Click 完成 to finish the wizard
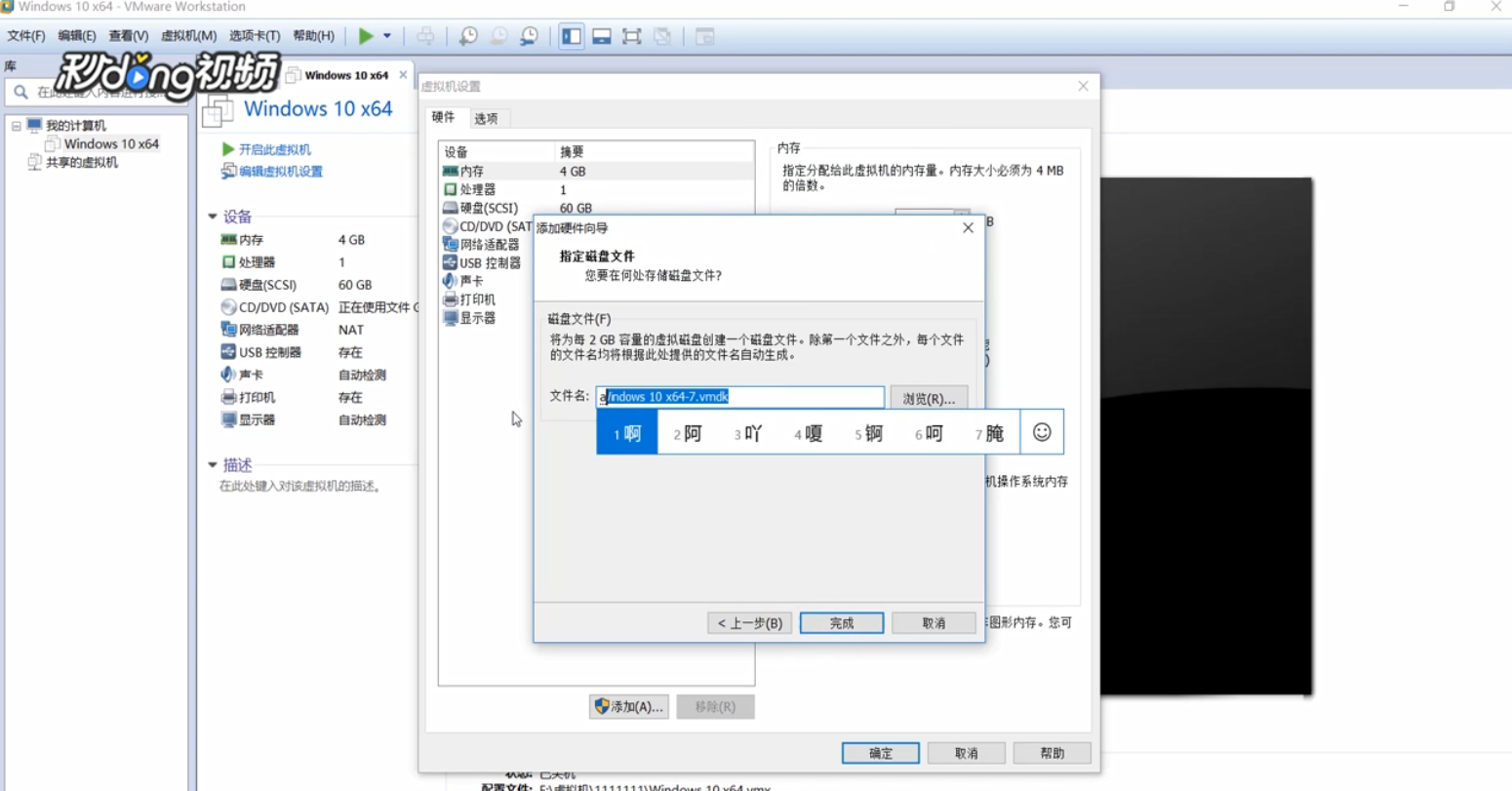 842,622
